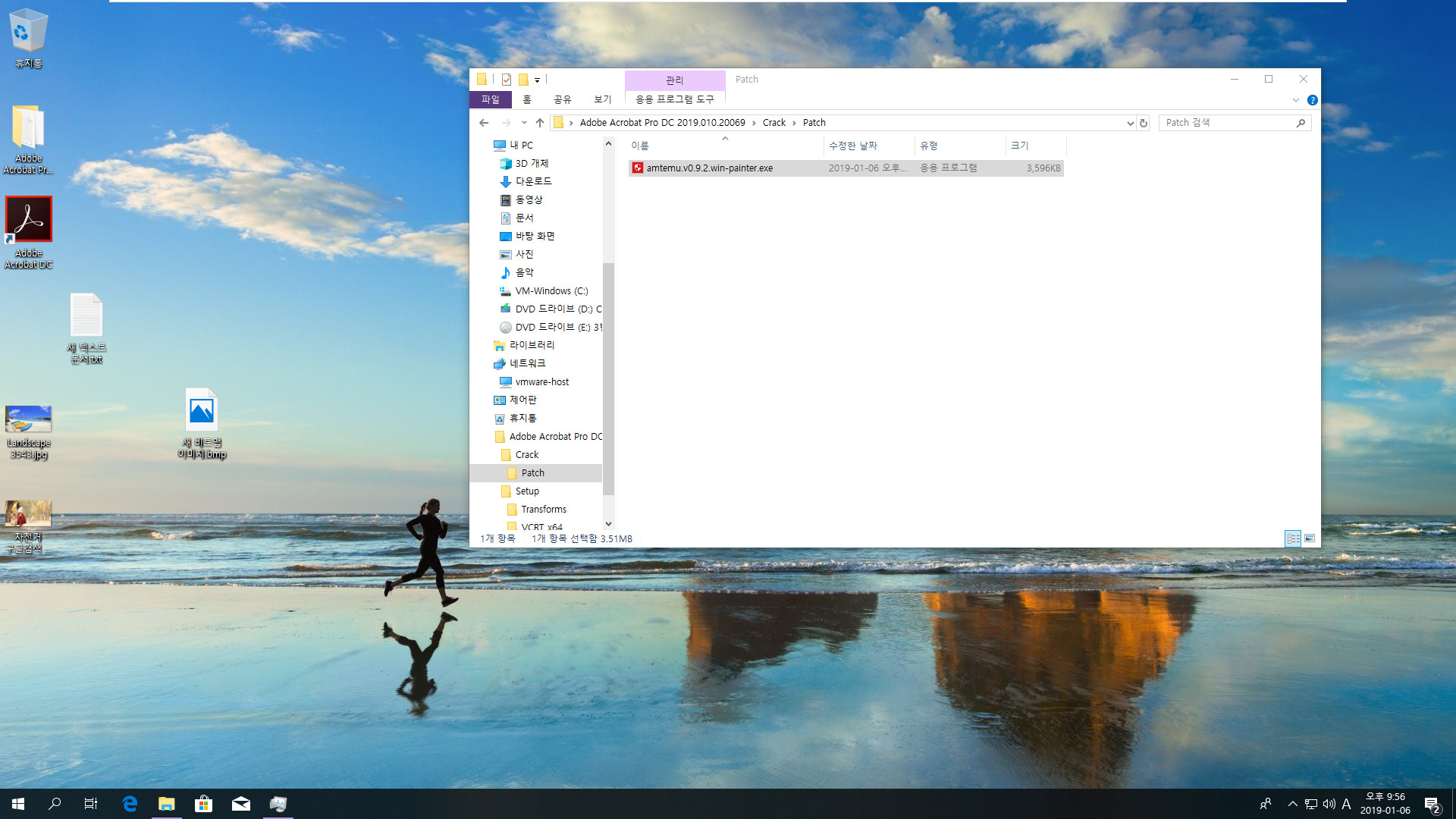The width and height of the screenshot is (1456, 819).
Task: Open Mail app from taskbar
Action: pyautogui.click(x=241, y=804)
